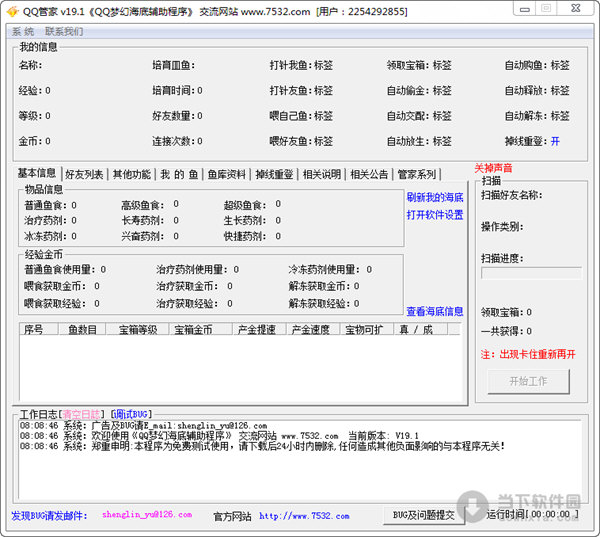Screen dimensions: 600x537
Task: Click the 一共获得: 0 text in 扫描 panel
Action: [506, 331]
